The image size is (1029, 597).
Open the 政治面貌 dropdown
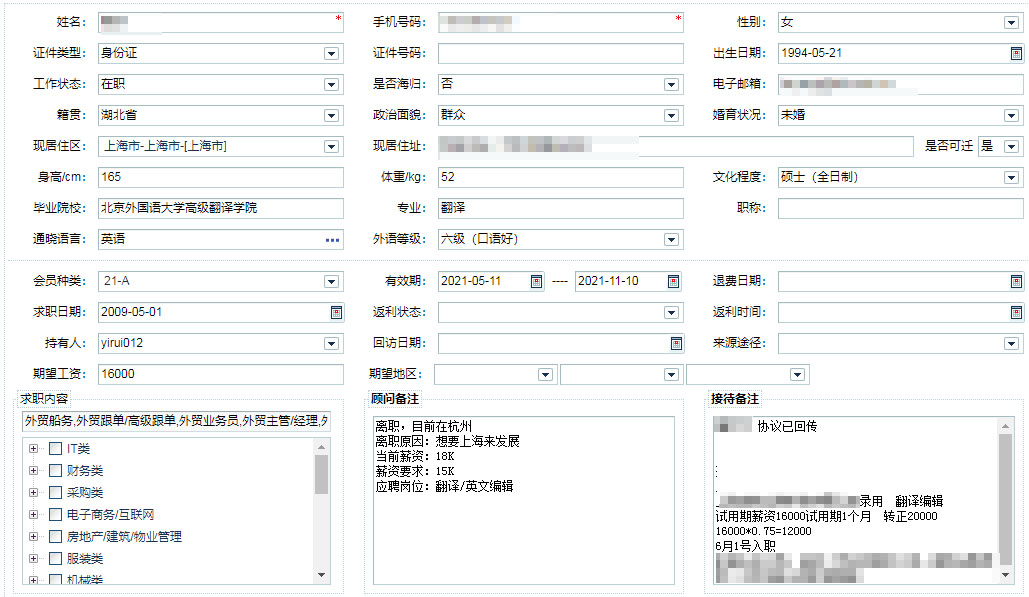(x=671, y=115)
